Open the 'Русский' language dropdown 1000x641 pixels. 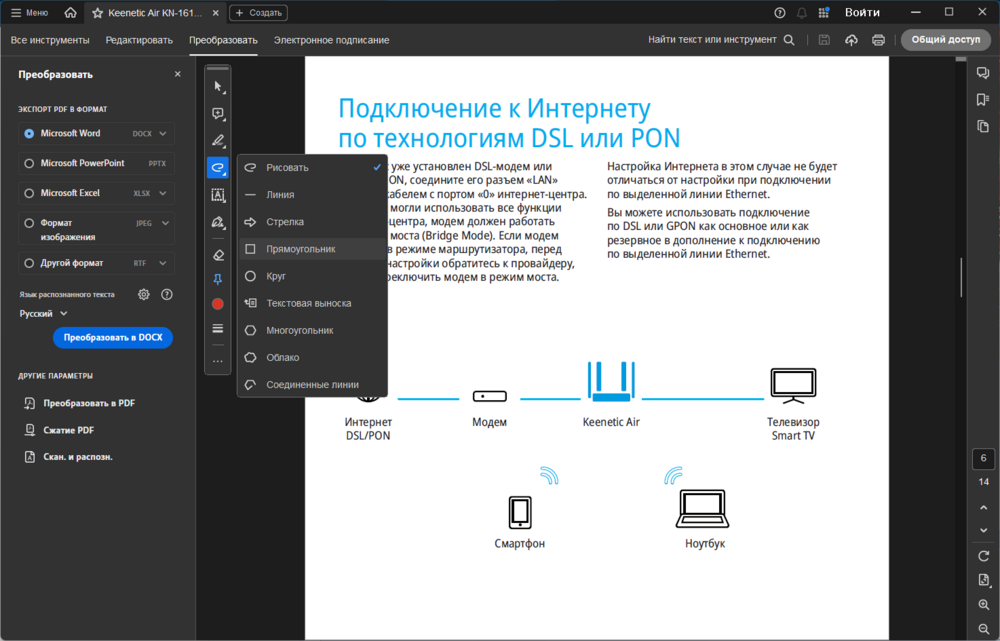(44, 313)
